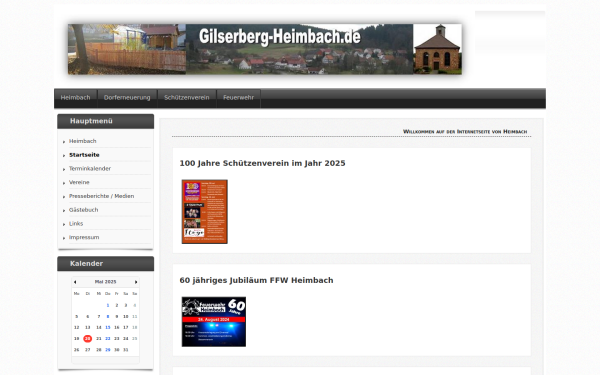Open the 100 Jahre Schützenverein article title

point(262,163)
